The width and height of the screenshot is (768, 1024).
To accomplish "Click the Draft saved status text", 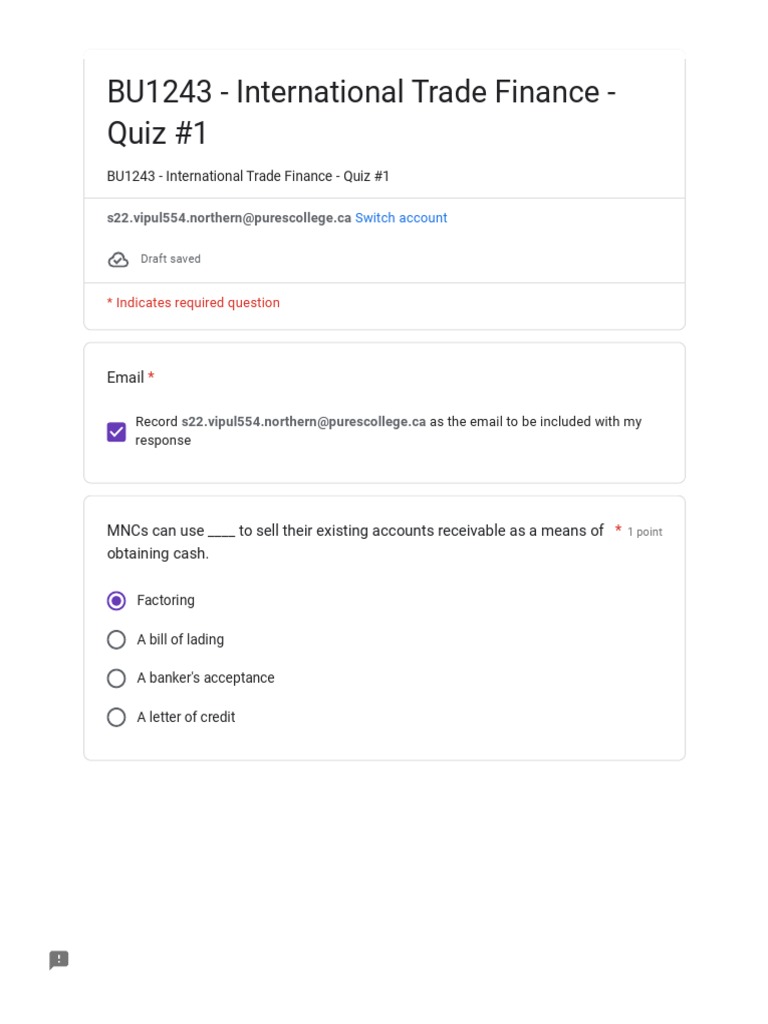I will (x=170, y=259).
